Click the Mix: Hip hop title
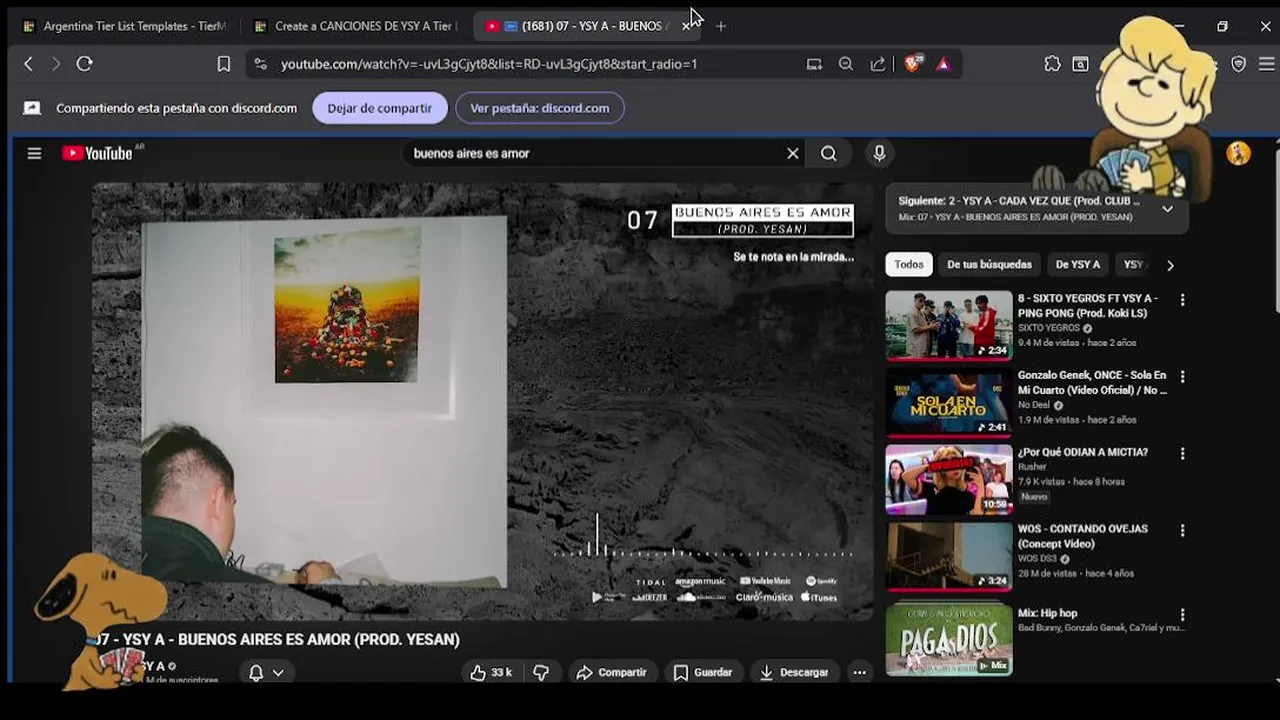This screenshot has height=720, width=1280. click(1047, 613)
